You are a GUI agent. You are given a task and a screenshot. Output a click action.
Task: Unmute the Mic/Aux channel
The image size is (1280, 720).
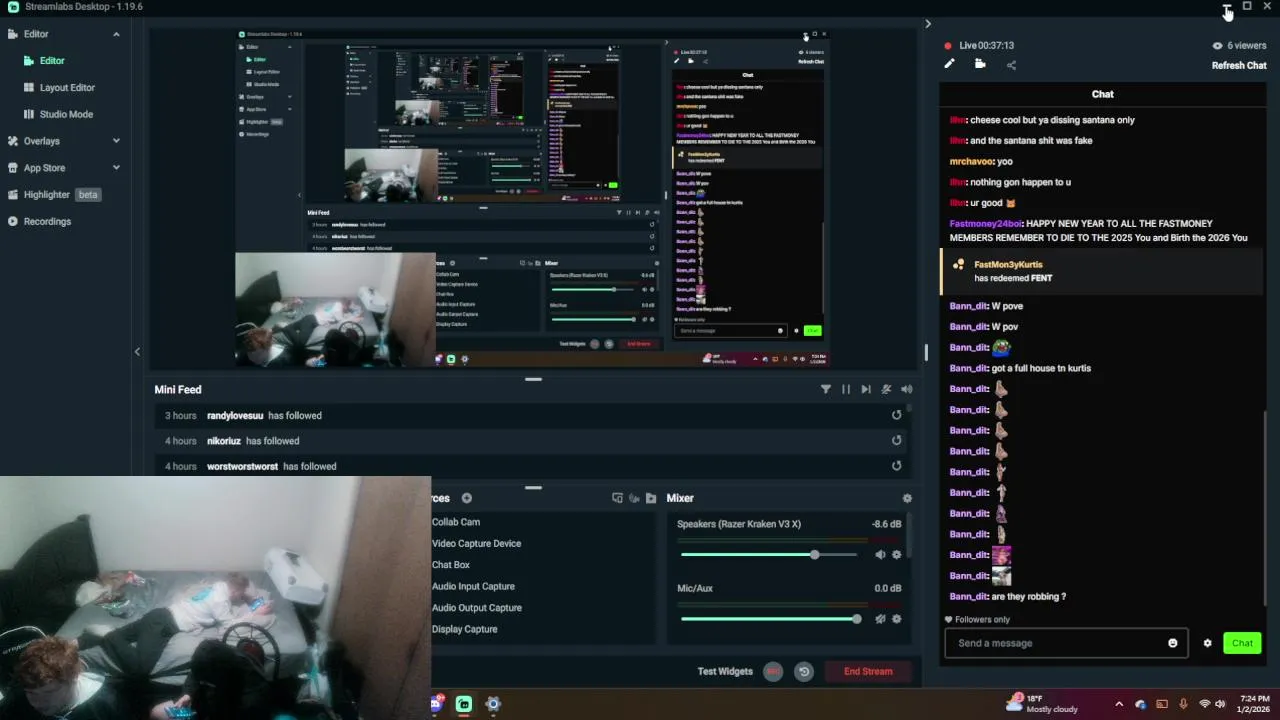pos(880,619)
